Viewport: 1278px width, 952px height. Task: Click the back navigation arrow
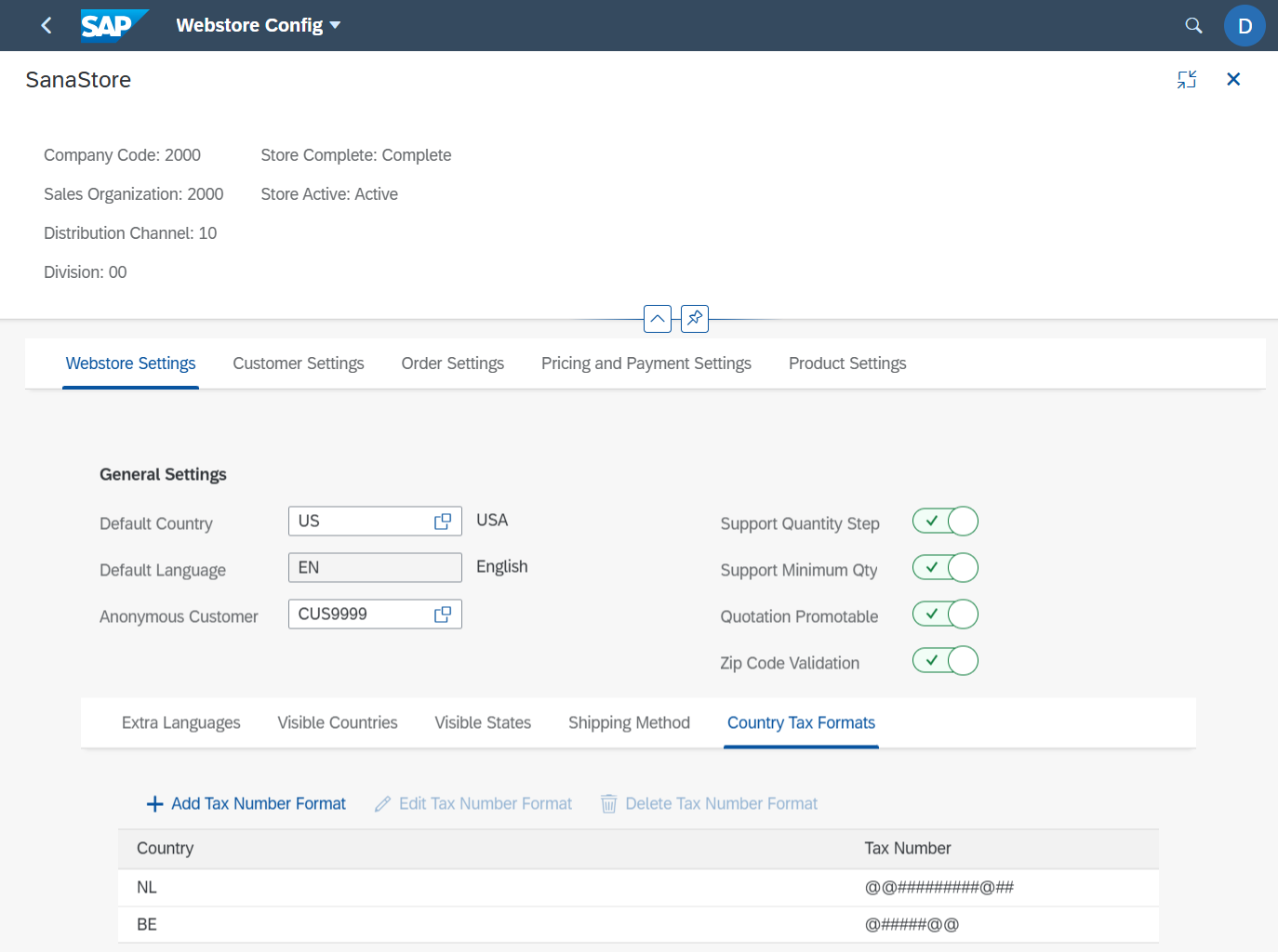[x=47, y=26]
